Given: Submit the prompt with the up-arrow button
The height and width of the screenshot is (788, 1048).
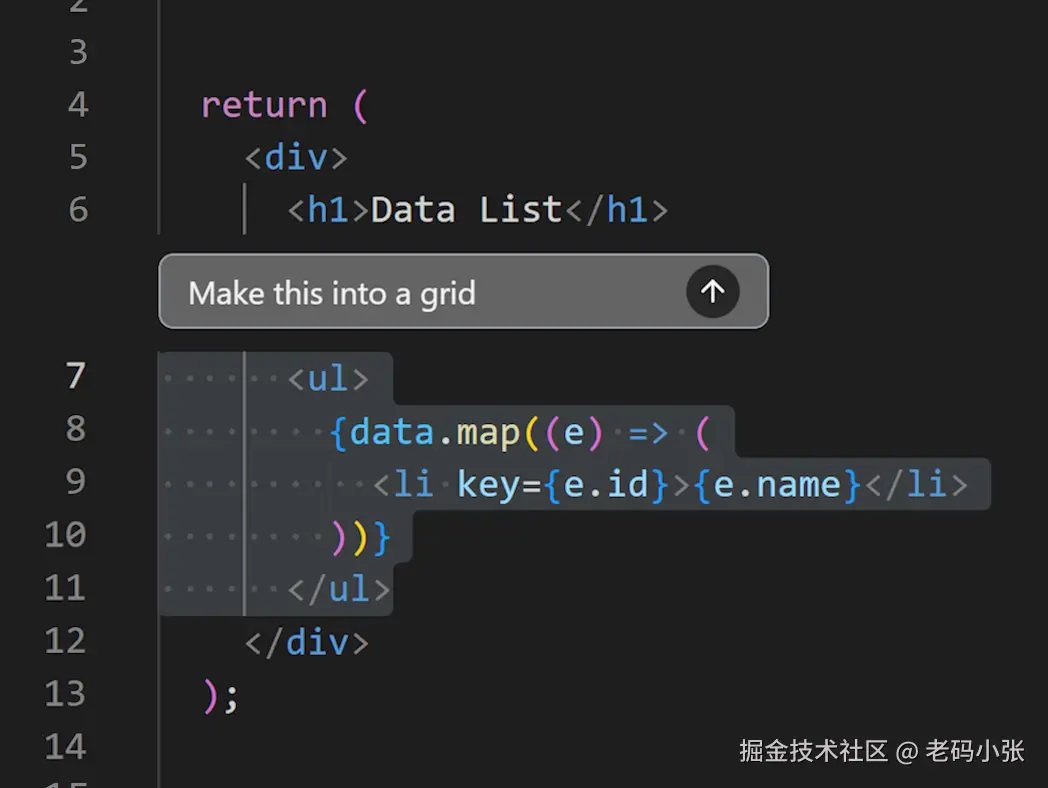Looking at the screenshot, I should [712, 291].
